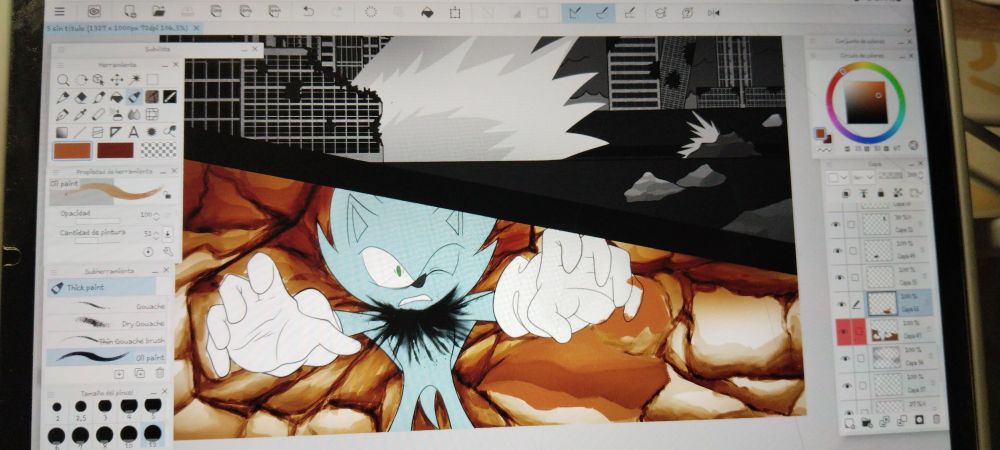
Task: Select the Eraser tool in tool palette
Action: [x=81, y=97]
